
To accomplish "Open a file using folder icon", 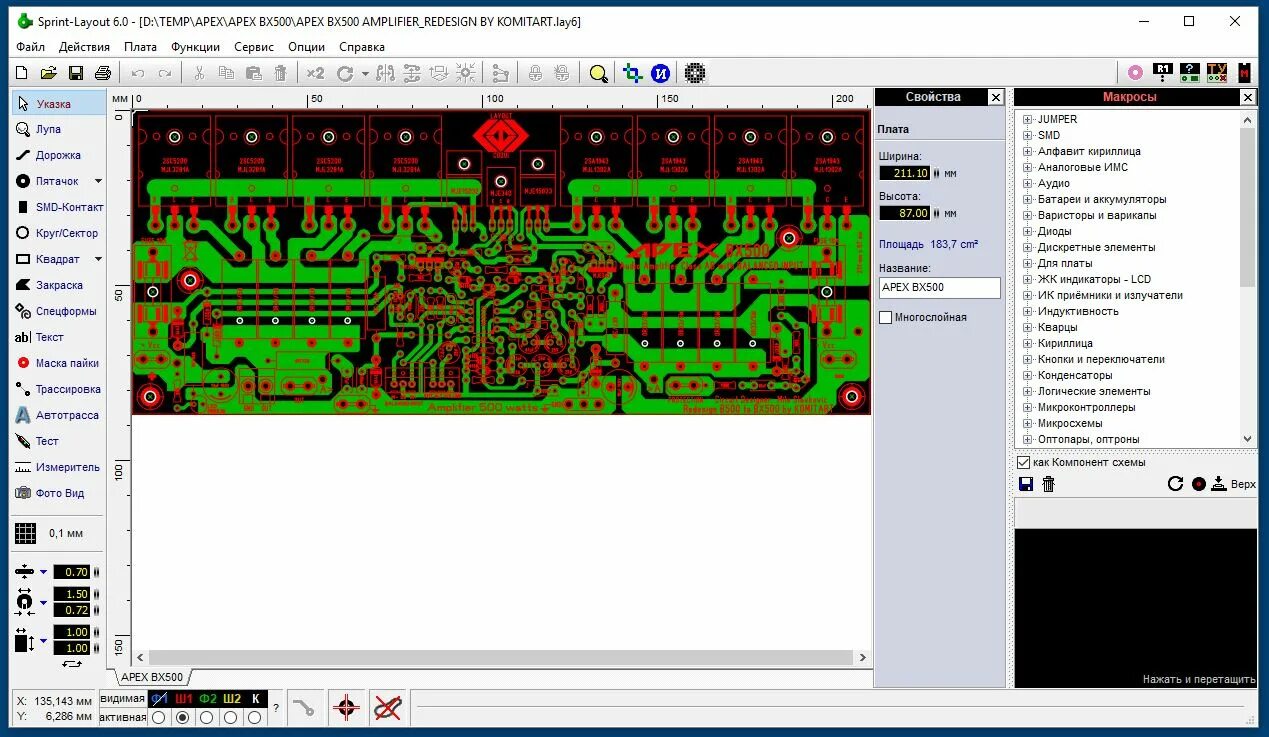I will [48, 73].
